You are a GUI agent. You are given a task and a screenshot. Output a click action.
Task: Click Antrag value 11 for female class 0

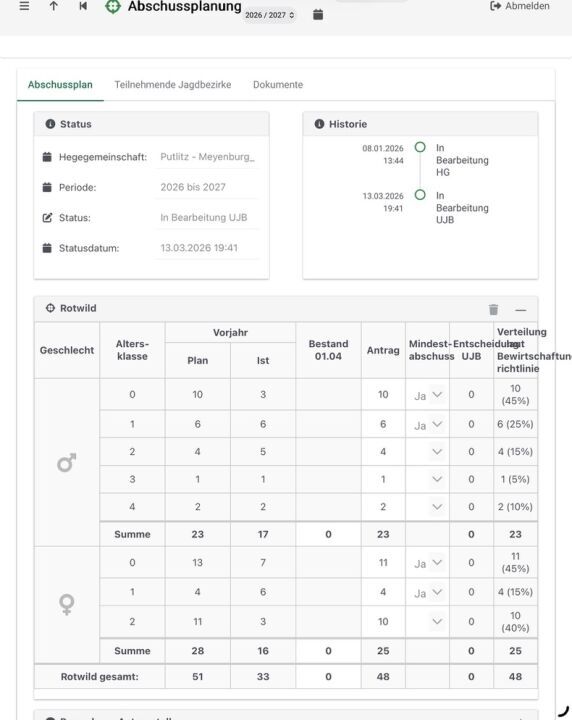tap(383, 562)
